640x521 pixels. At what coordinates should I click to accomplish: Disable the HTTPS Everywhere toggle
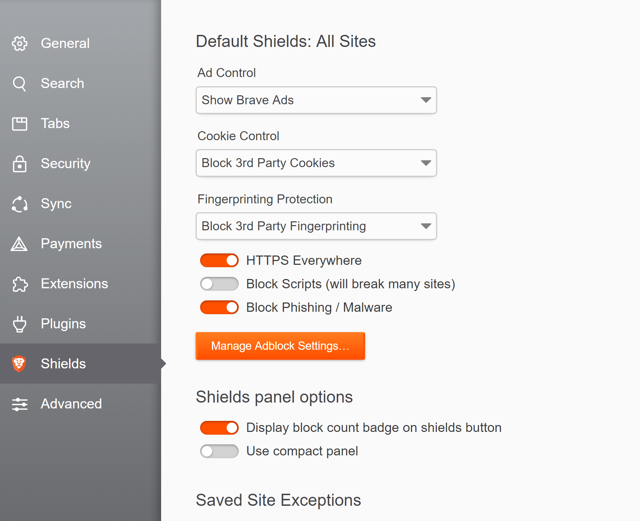coord(219,261)
